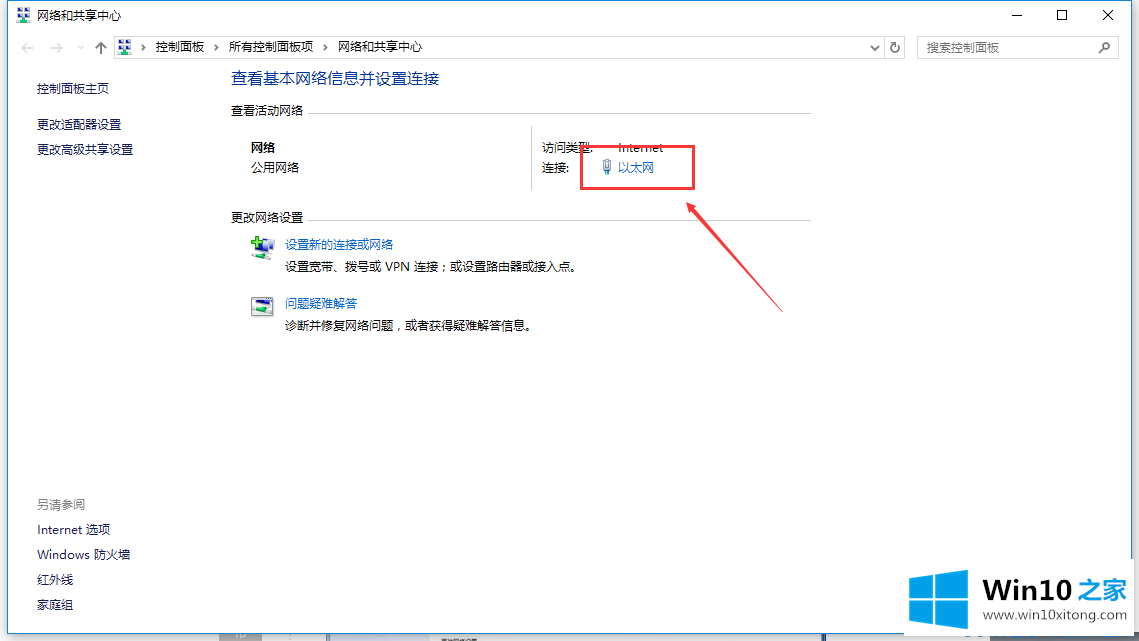Minimize the 网络和共享中心 window
Image resolution: width=1139 pixels, height=641 pixels.
(x=1017, y=15)
